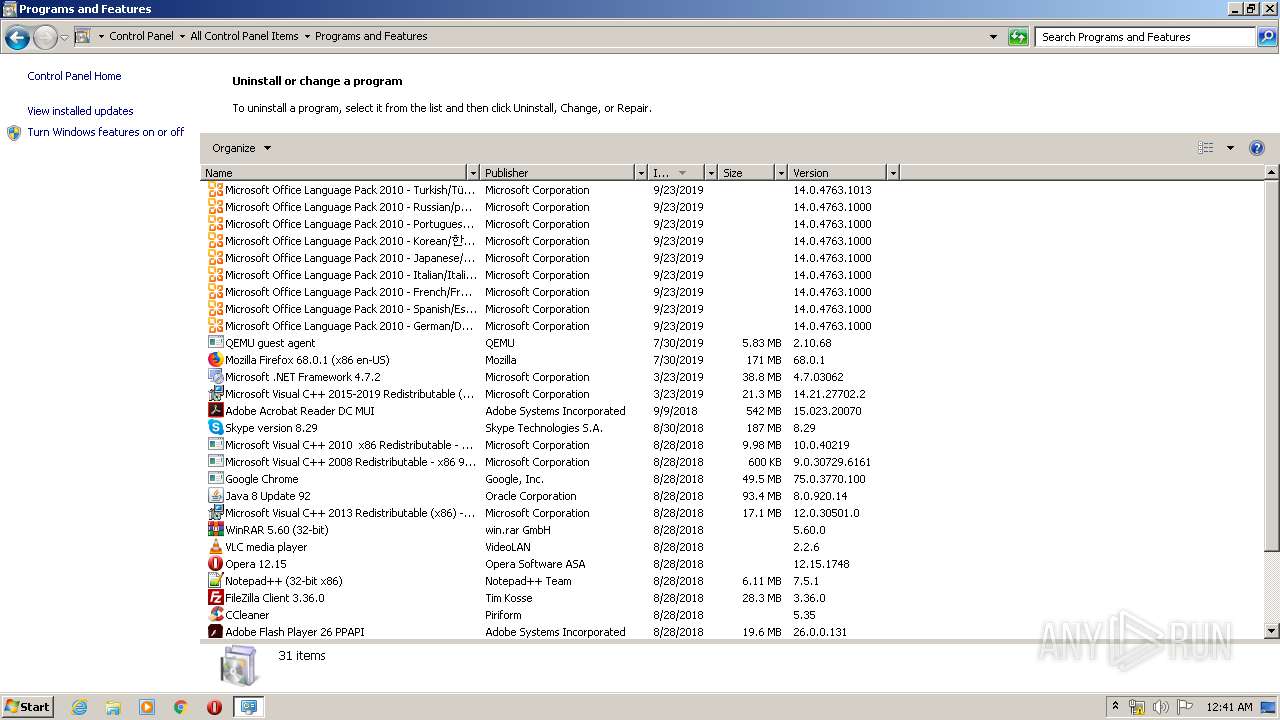Click the Skype version 8.29 icon
The width and height of the screenshot is (1280, 720).
tap(215, 428)
